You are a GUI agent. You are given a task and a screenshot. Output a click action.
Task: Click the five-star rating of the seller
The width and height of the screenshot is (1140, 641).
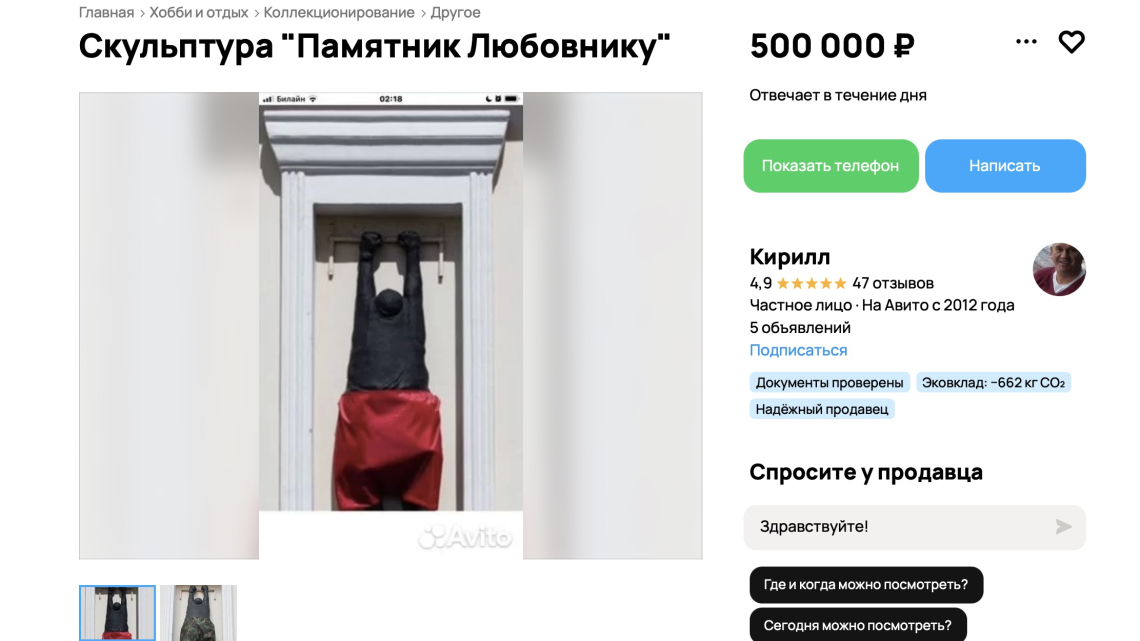point(811,283)
